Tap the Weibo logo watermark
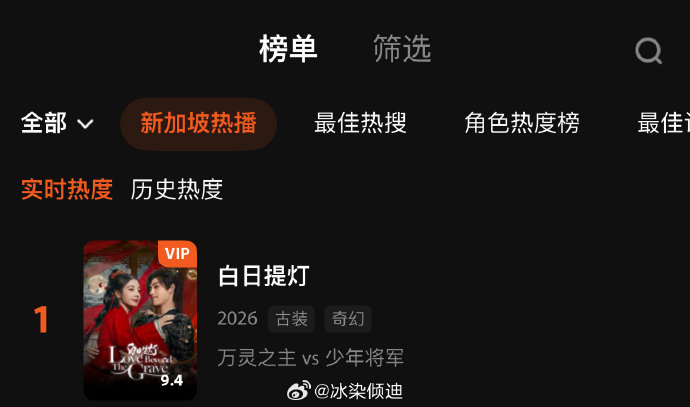Image resolution: width=690 pixels, height=407 pixels. pos(299,391)
